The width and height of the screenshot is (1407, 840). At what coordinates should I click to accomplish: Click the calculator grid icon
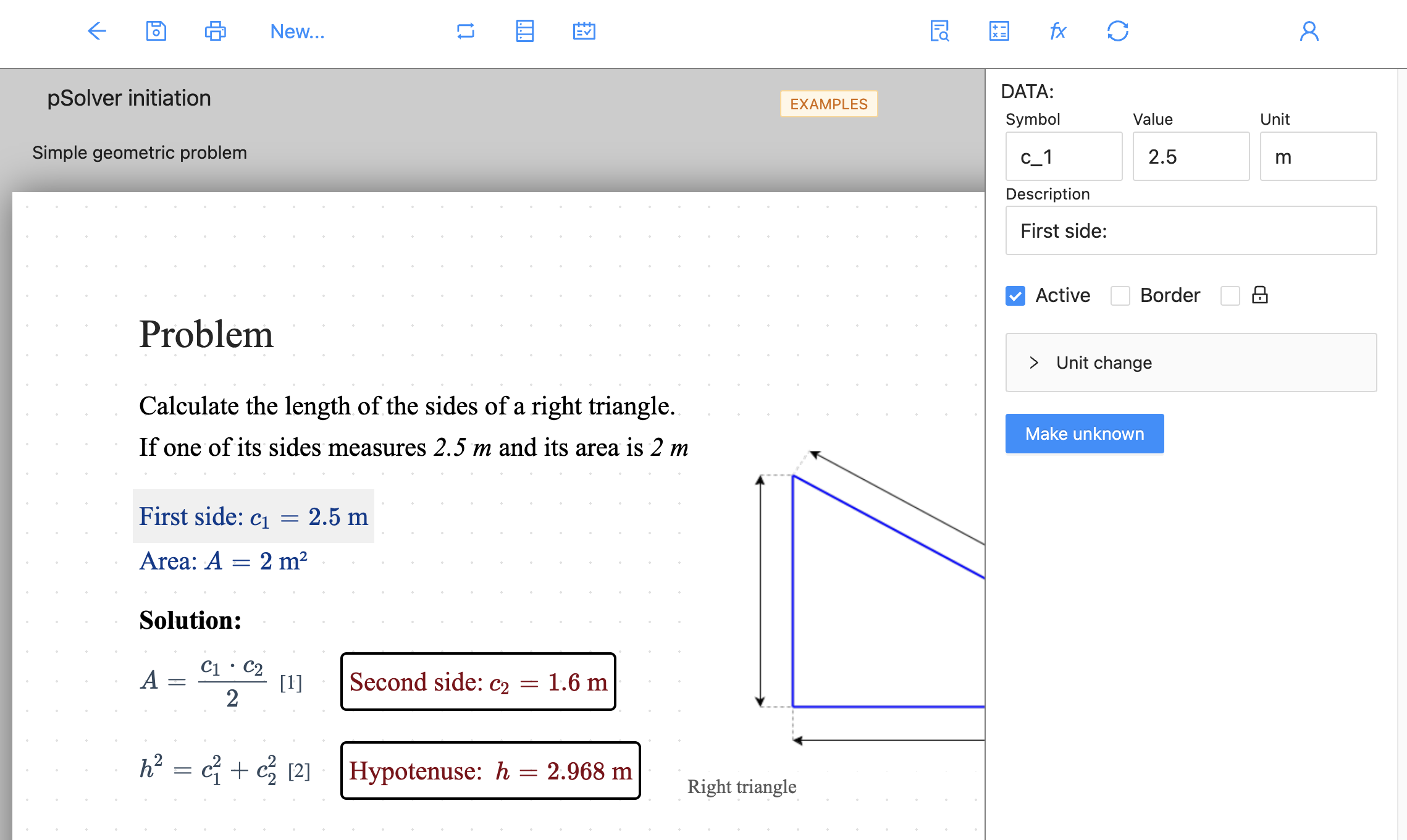(x=999, y=31)
